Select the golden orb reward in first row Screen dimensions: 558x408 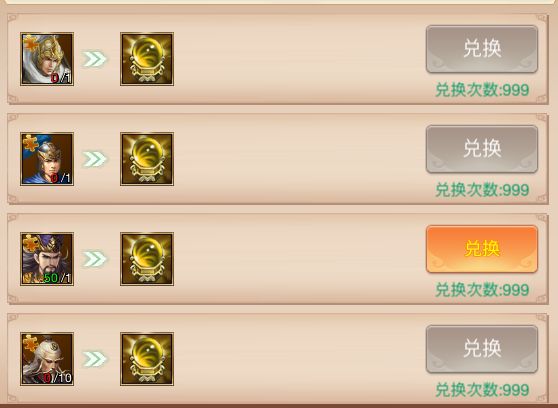(147, 59)
